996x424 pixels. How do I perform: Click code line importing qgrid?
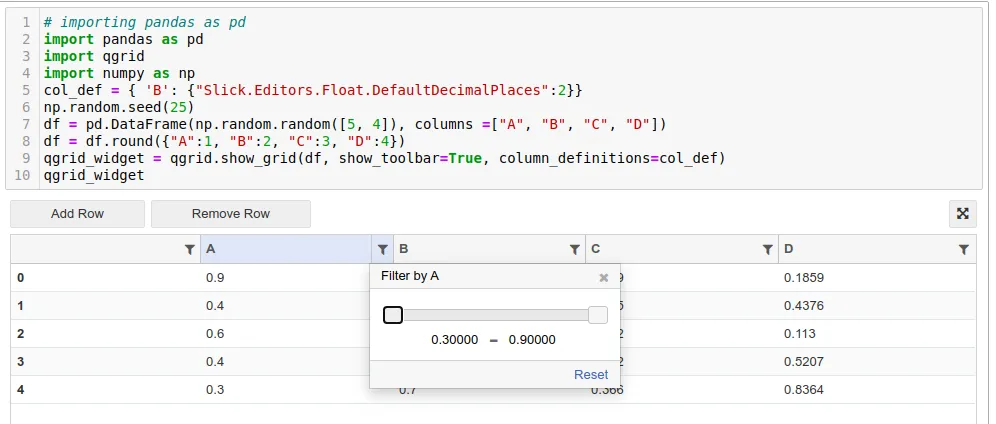pyautogui.click(x=70, y=56)
